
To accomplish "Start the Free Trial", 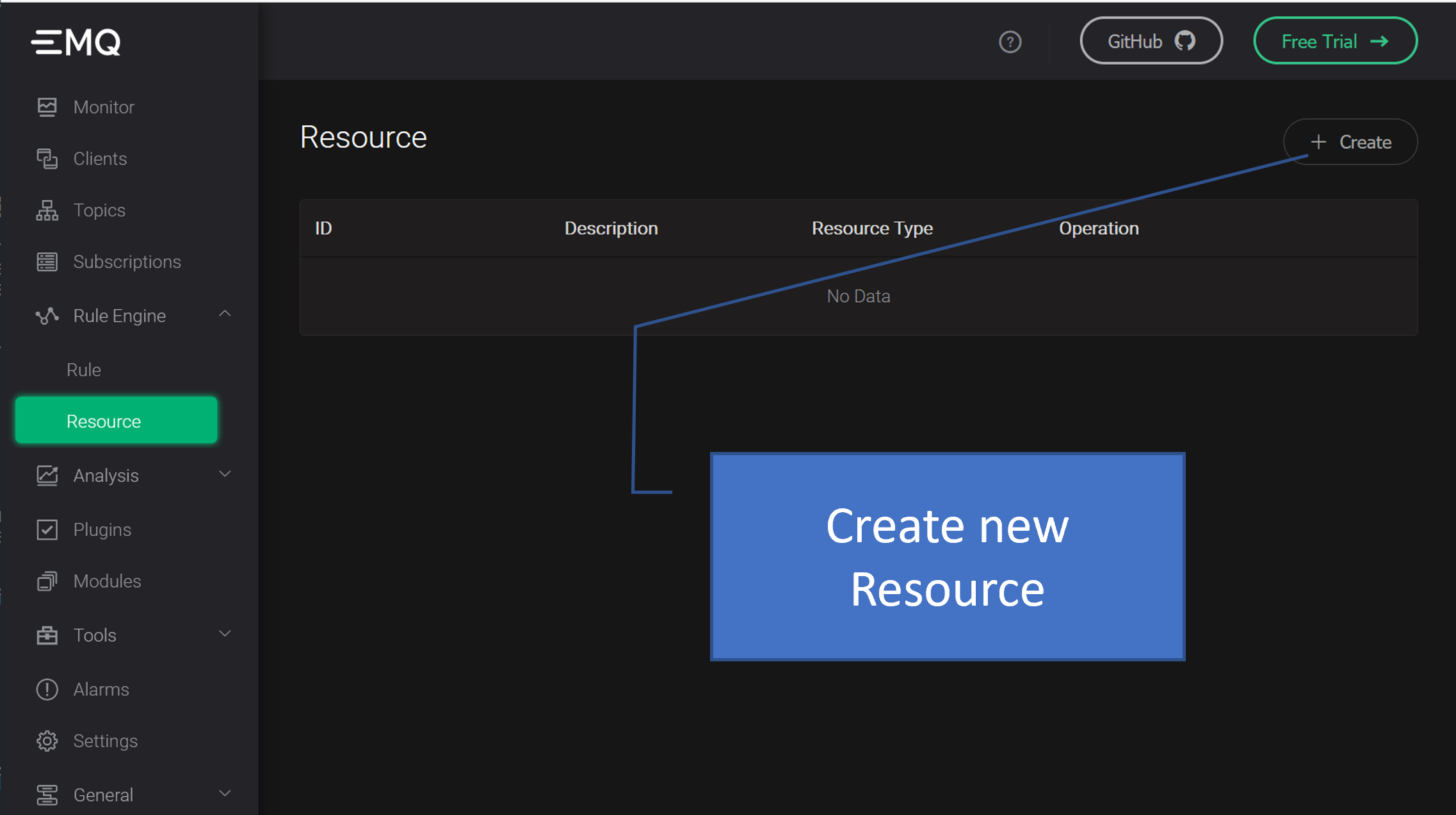I will pos(1335,41).
